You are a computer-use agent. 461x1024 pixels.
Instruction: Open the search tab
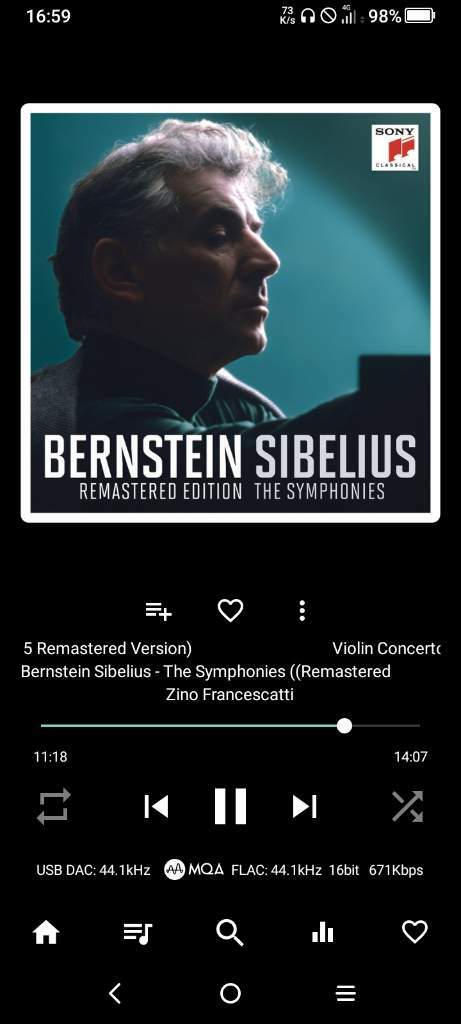pyautogui.click(x=230, y=933)
